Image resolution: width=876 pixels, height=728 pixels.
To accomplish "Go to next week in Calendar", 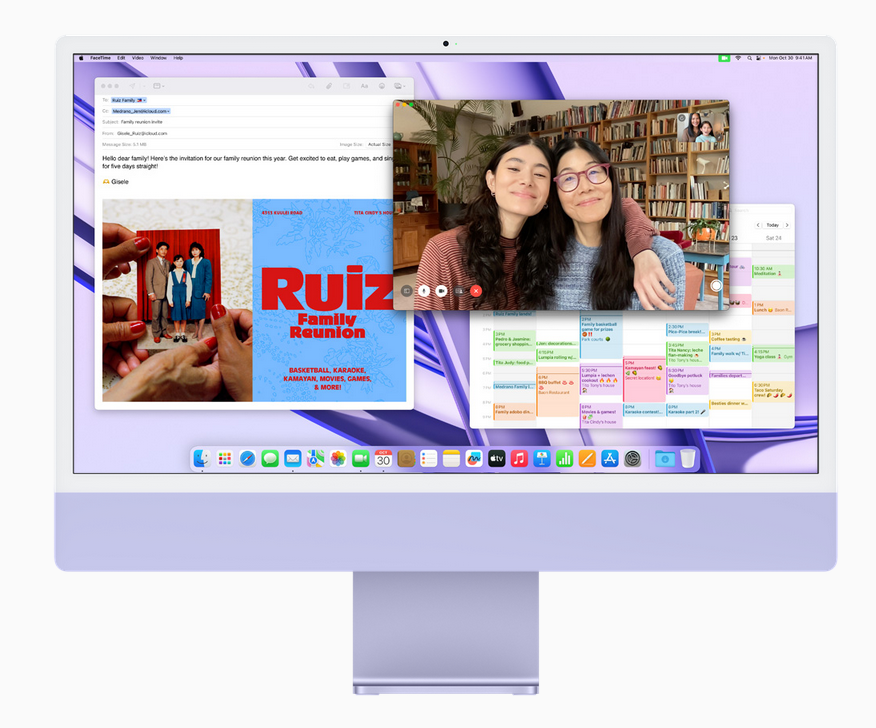I will tap(787, 225).
